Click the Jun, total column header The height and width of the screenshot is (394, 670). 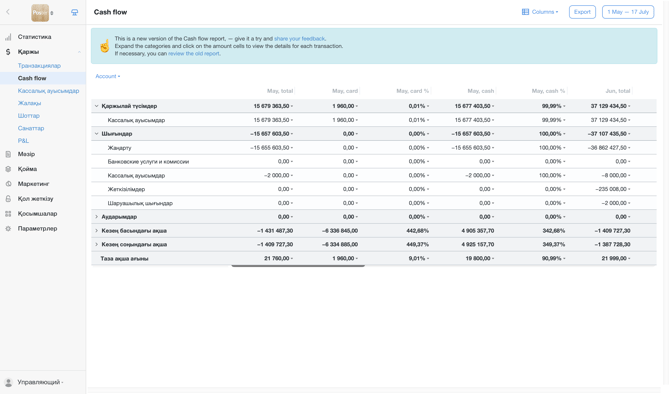(617, 91)
